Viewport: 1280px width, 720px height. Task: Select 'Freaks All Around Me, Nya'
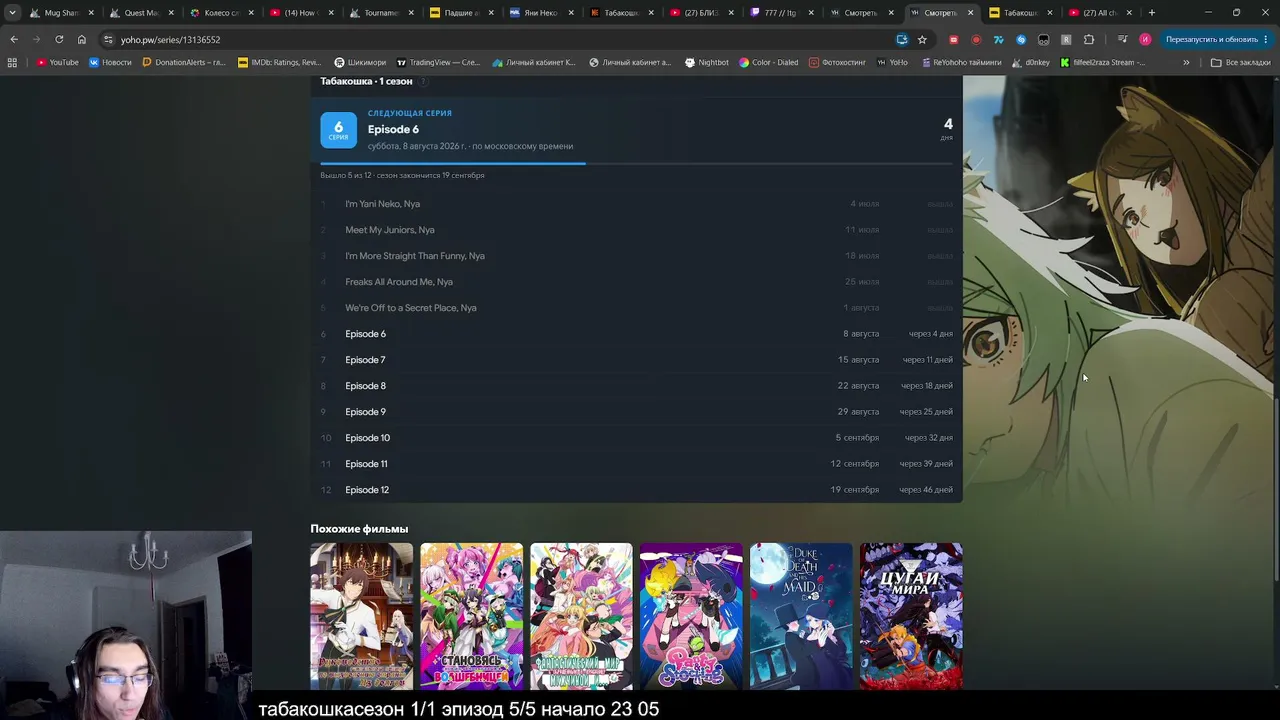[x=636, y=282]
